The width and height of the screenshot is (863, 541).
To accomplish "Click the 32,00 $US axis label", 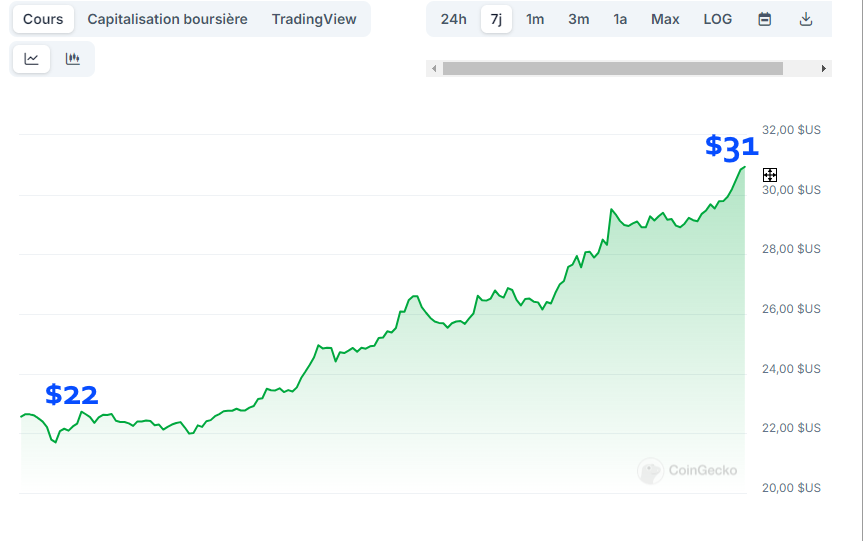I will 791,130.
